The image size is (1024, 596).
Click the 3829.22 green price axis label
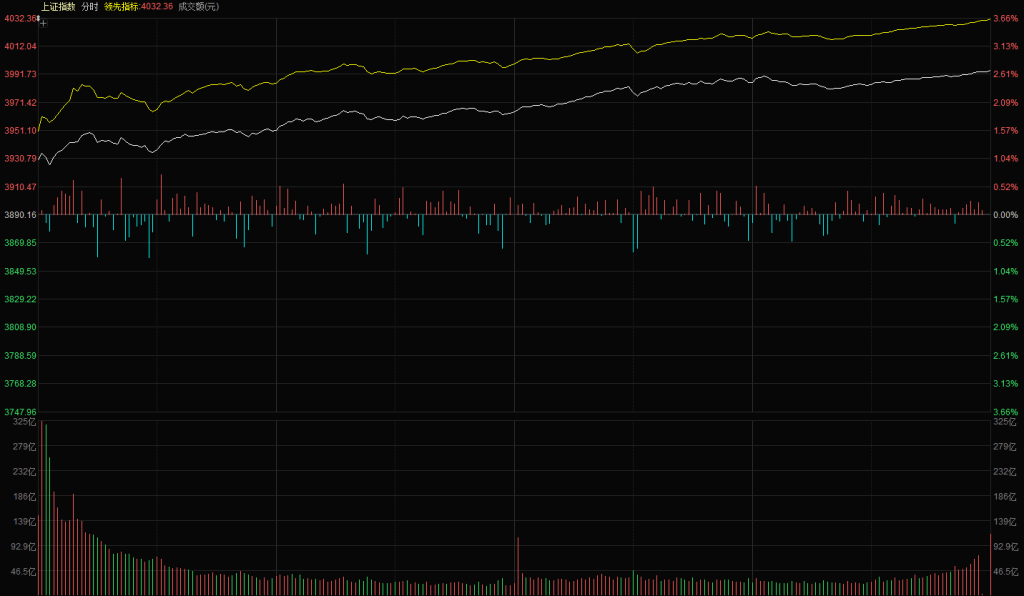(20, 299)
